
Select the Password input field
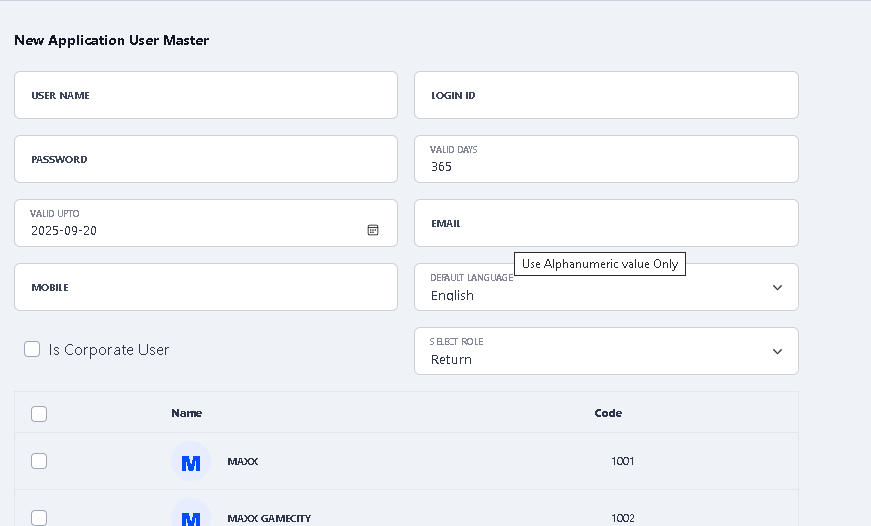point(206,159)
